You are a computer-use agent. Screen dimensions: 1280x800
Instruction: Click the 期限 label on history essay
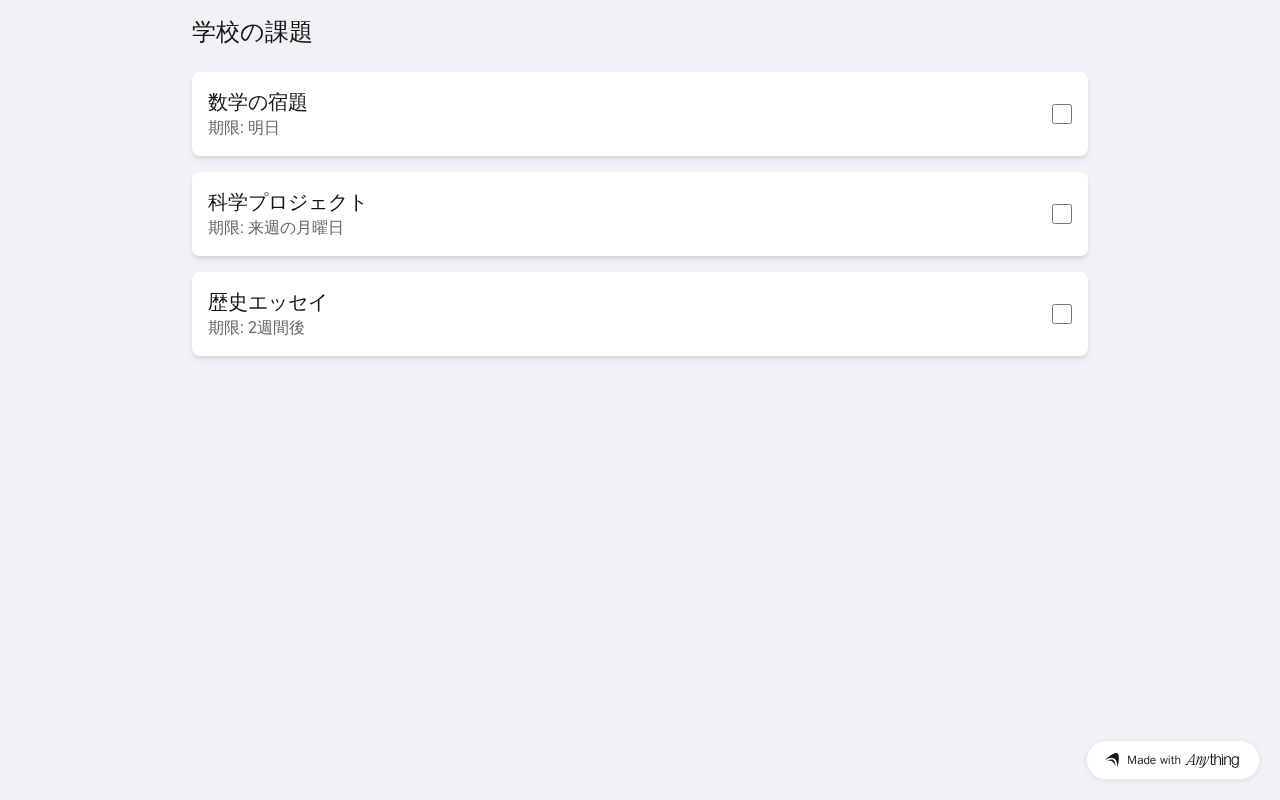point(224,328)
